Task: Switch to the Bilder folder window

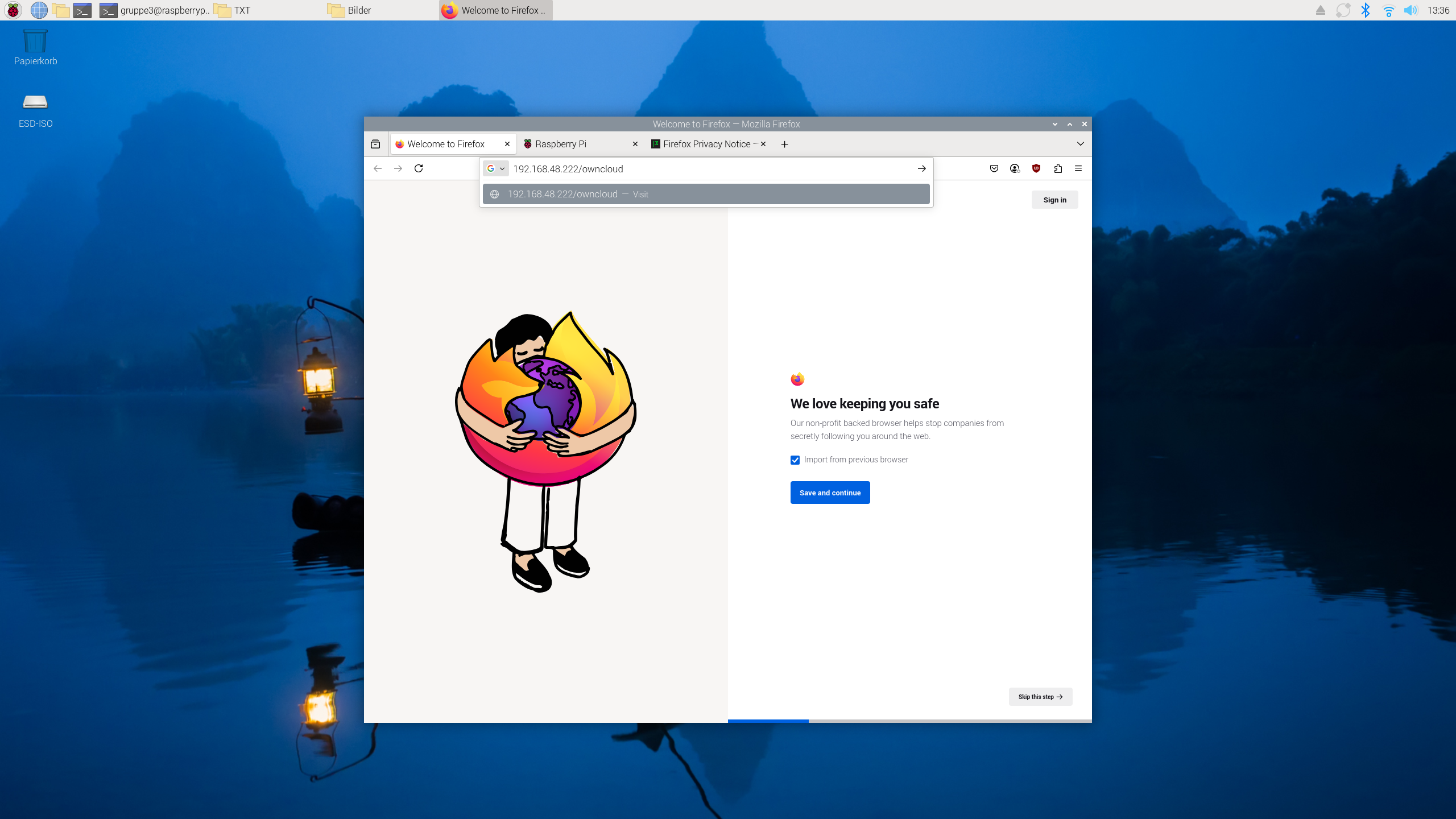Action: click(382, 10)
